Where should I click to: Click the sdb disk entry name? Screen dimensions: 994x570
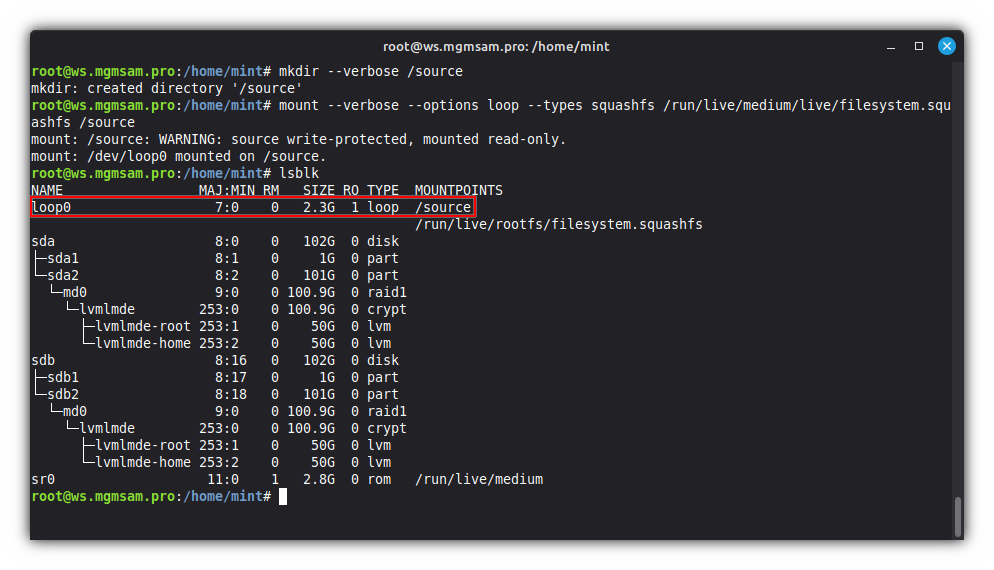pos(44,360)
